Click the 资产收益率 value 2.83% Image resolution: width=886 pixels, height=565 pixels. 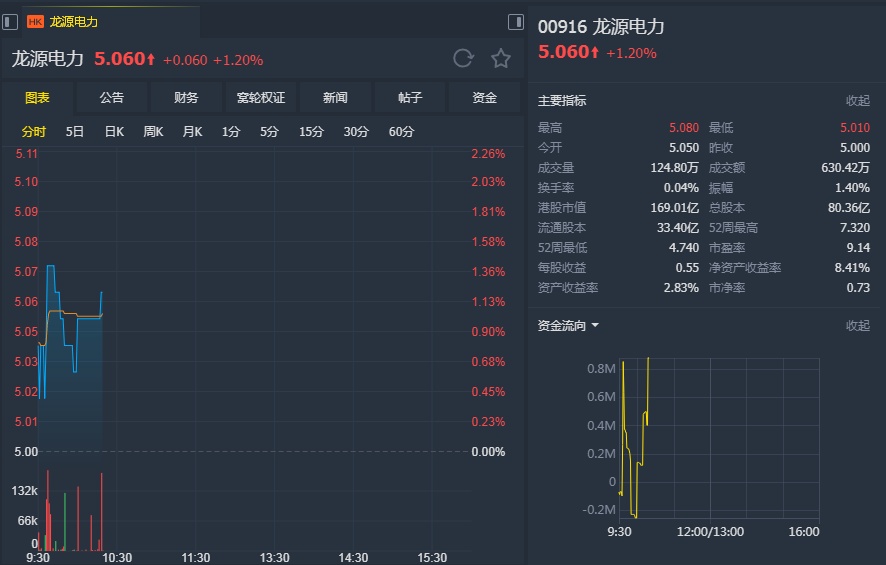pos(681,288)
